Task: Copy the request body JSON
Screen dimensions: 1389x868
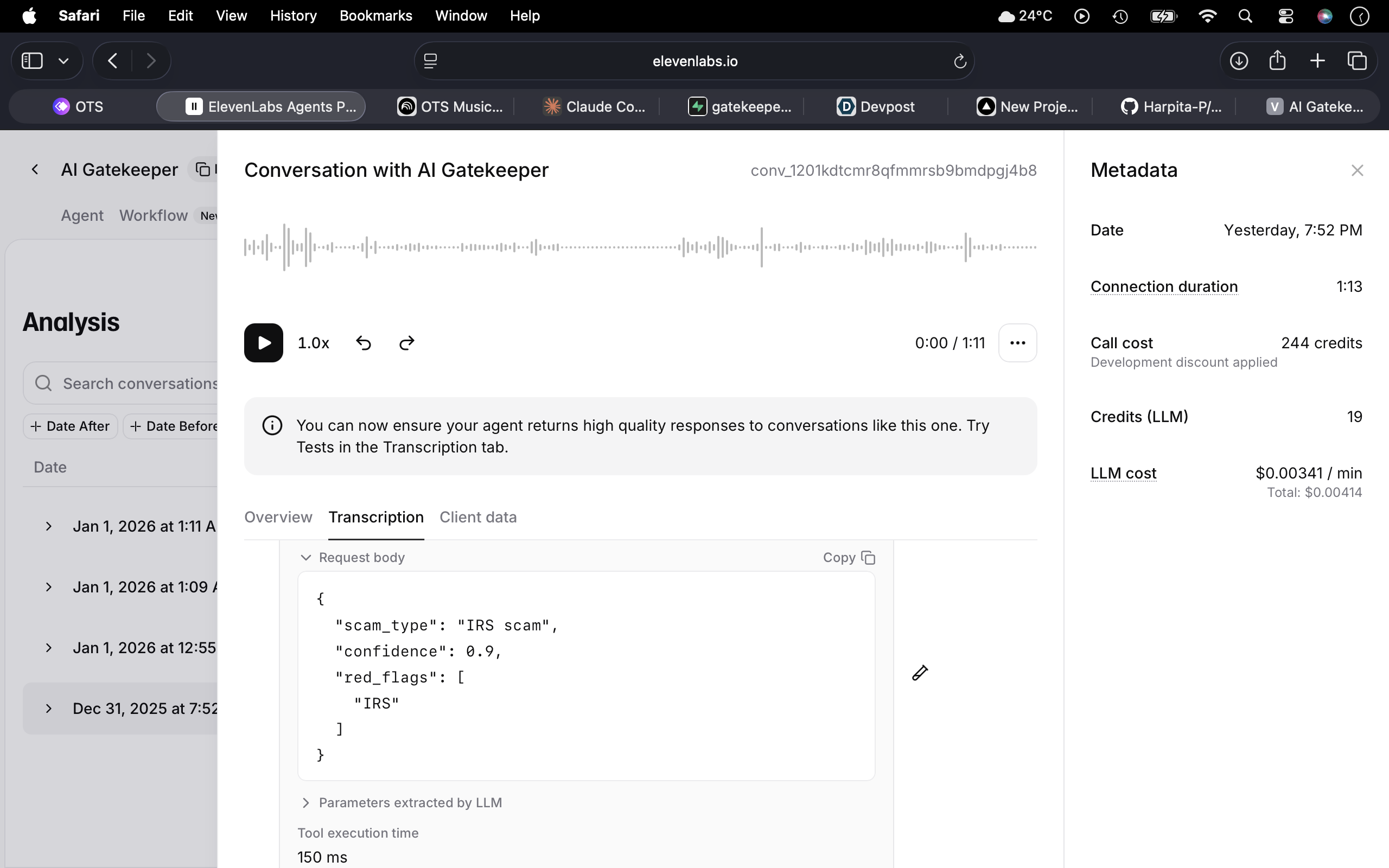Action: [x=849, y=558]
